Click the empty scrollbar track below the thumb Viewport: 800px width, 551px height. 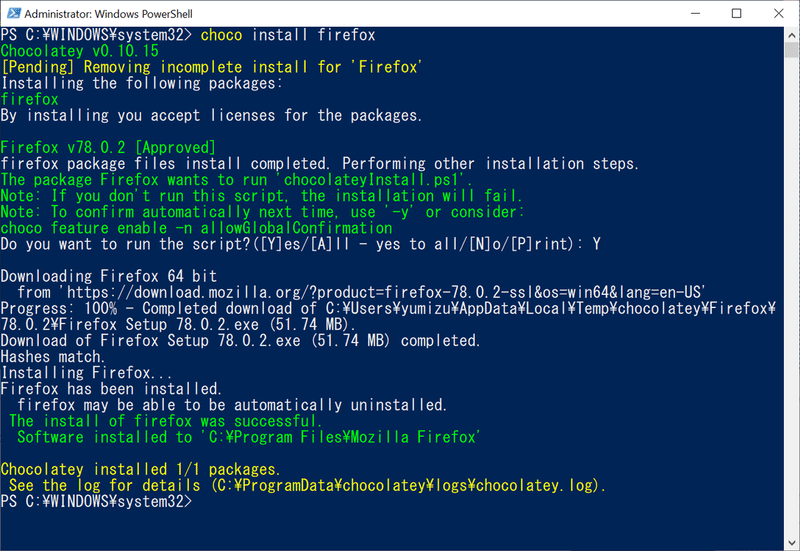click(791, 296)
